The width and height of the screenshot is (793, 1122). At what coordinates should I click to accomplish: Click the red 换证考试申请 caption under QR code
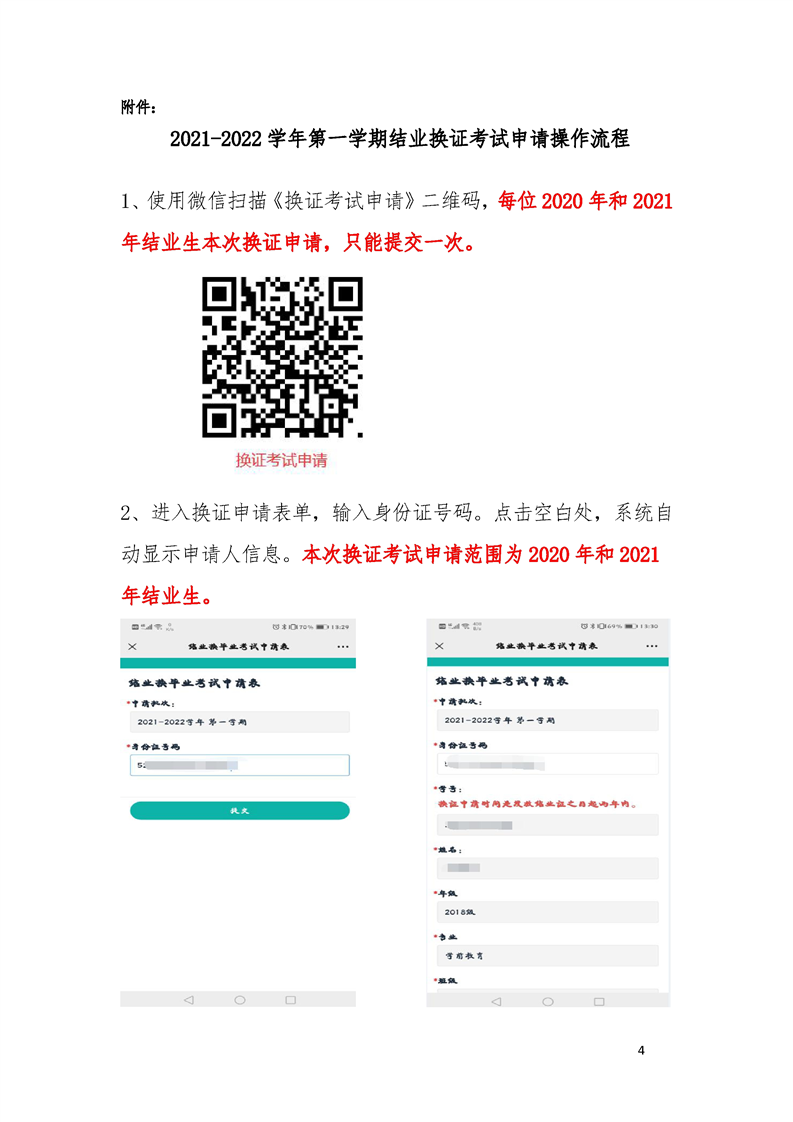[x=281, y=460]
